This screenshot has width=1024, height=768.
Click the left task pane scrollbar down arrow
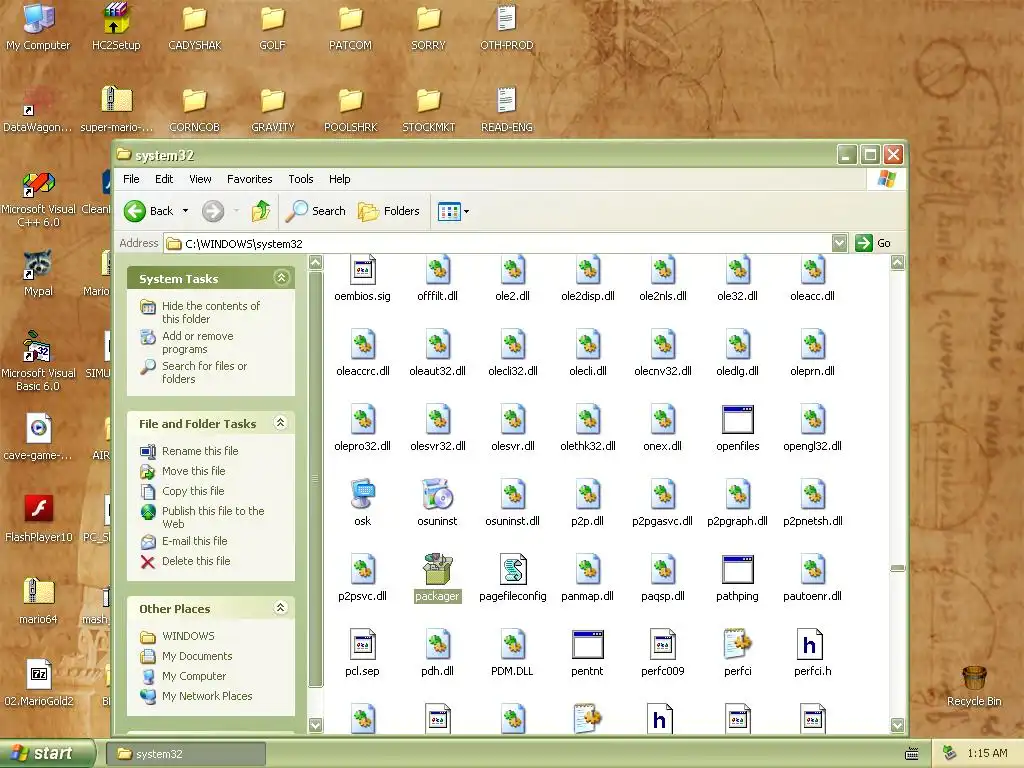click(x=315, y=724)
